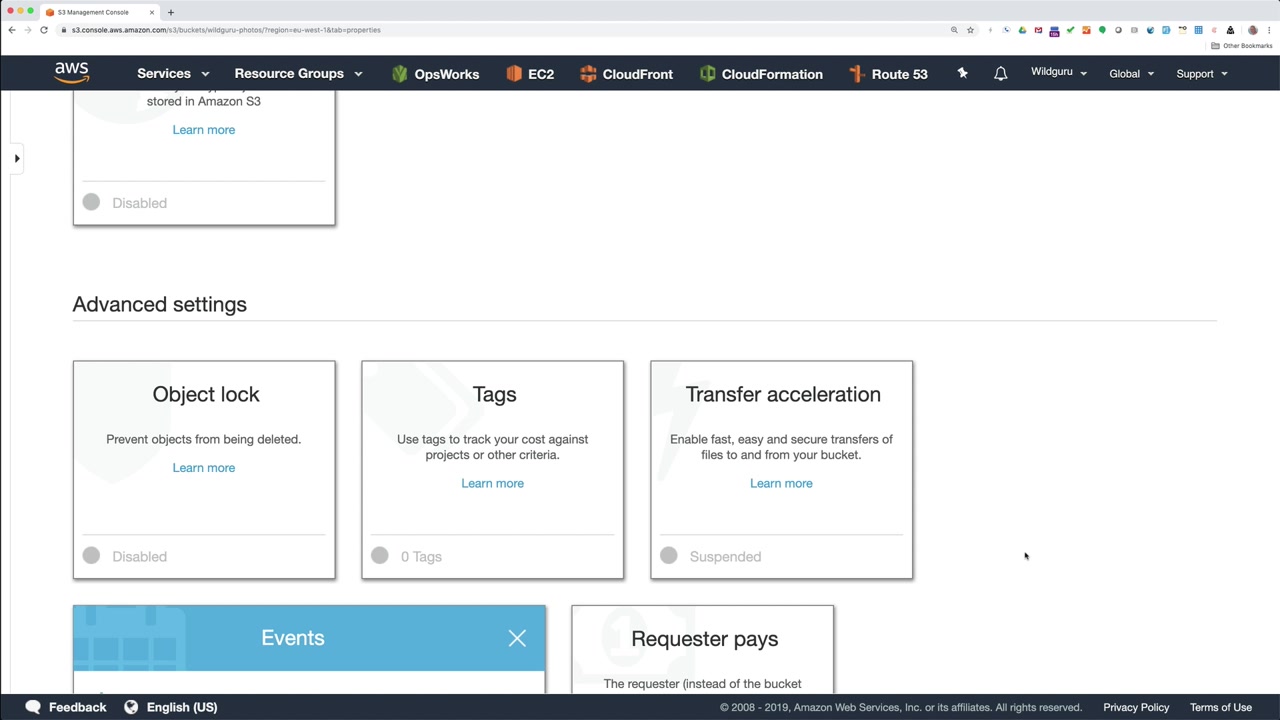1280x720 pixels.
Task: Open the Support dropdown
Action: (1202, 74)
